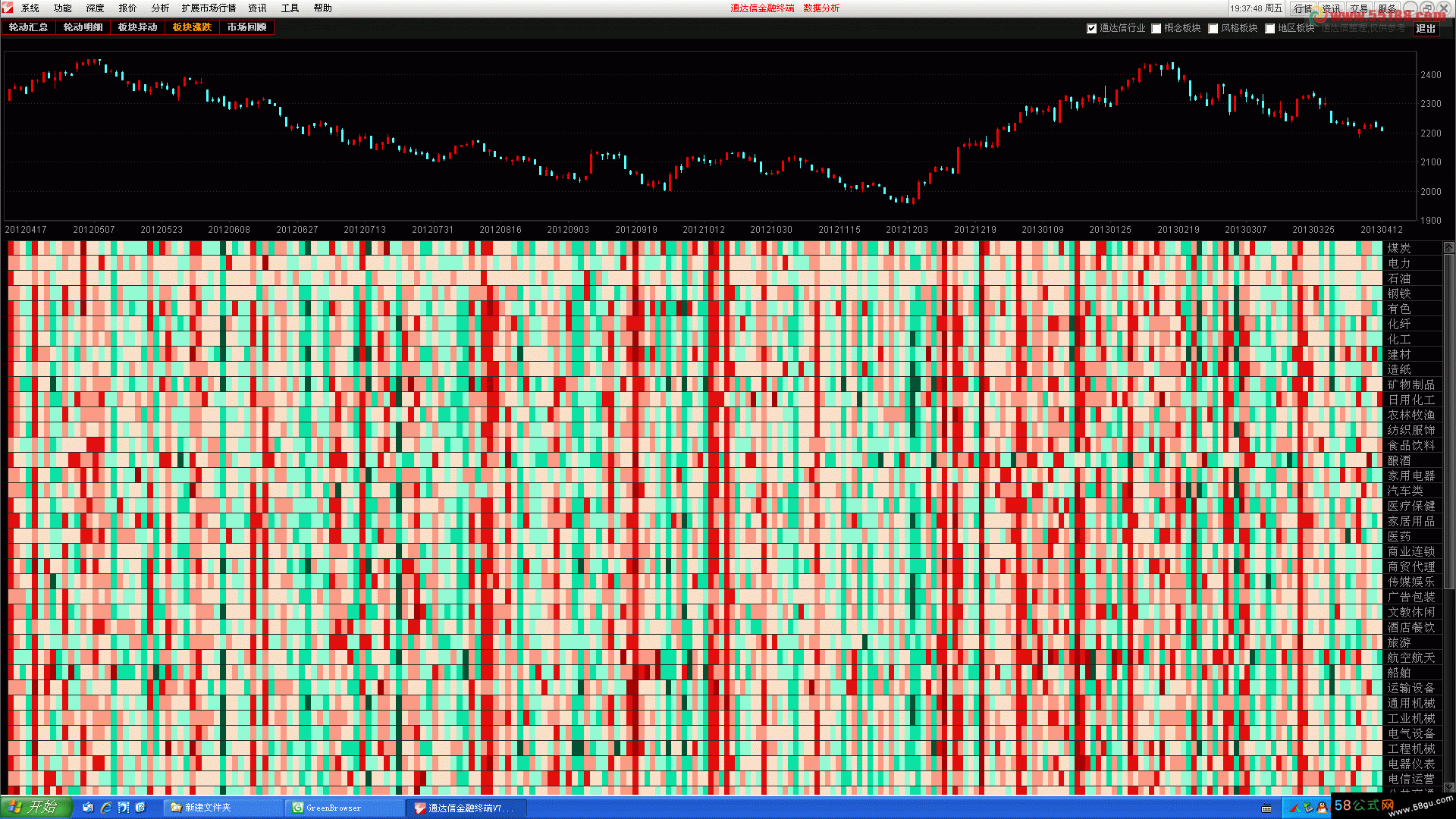Select the 建材 sector row label
Viewport: 1456px width, 819px height.
(x=1399, y=354)
